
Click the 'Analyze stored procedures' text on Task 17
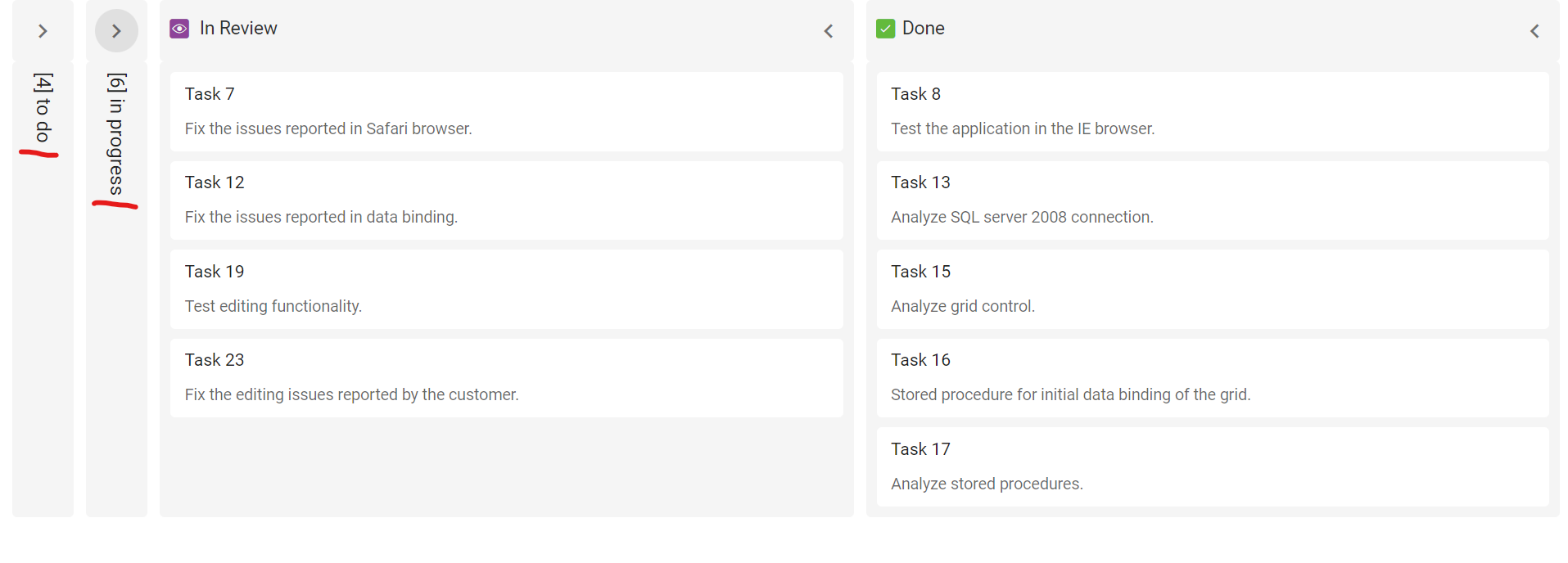tap(987, 484)
